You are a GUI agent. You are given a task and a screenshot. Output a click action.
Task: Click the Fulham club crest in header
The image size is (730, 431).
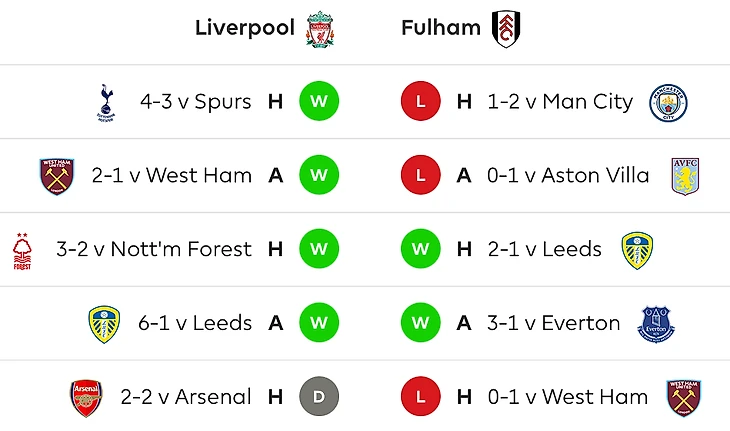[507, 29]
